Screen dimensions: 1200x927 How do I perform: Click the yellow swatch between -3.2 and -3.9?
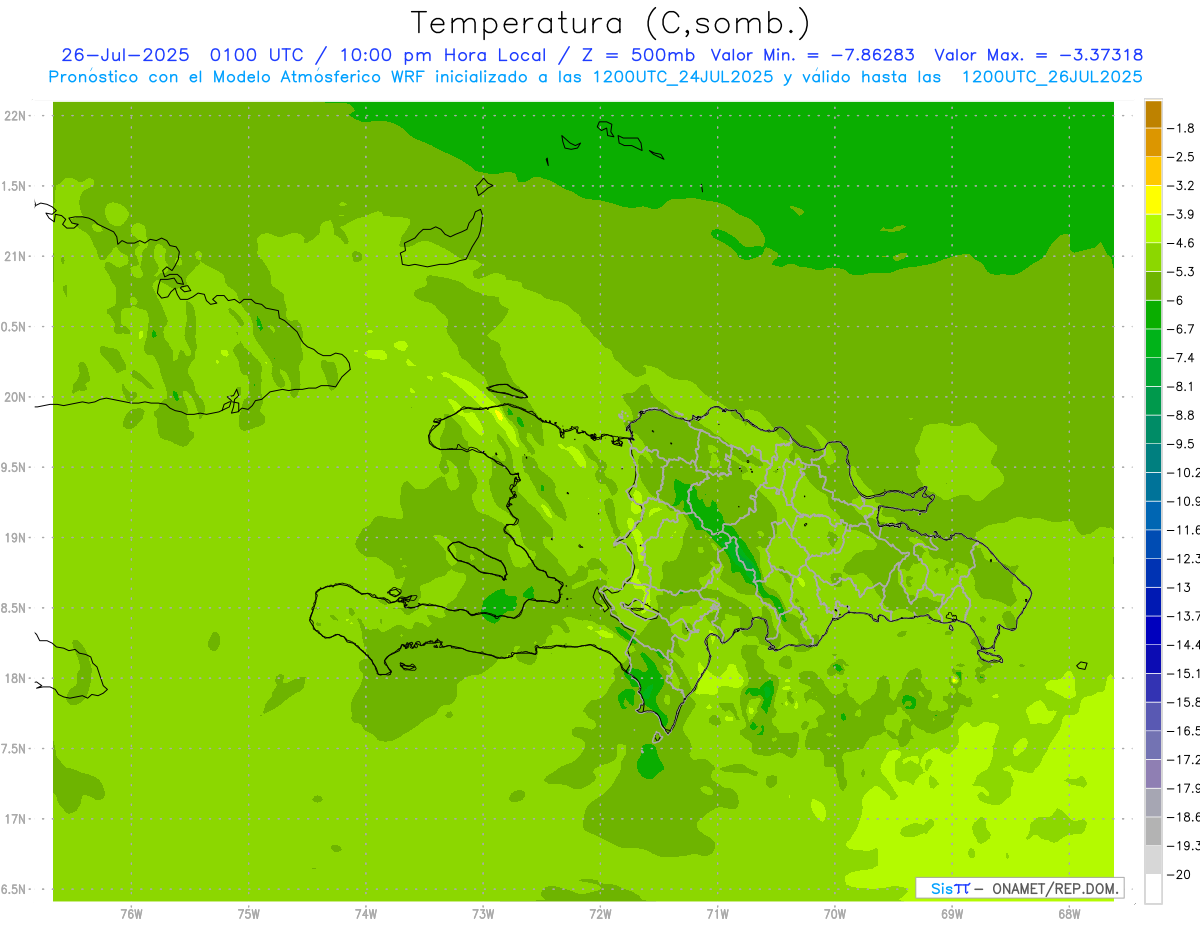pos(1153,200)
